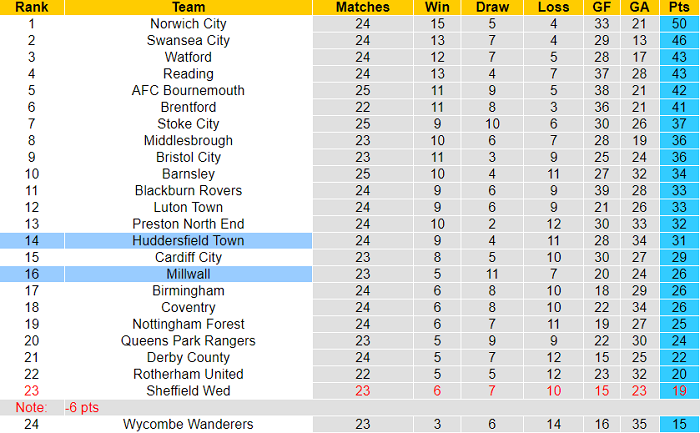Click the Team column header
Image resolution: width=700 pixels, height=433 pixels.
pyautogui.click(x=188, y=7)
